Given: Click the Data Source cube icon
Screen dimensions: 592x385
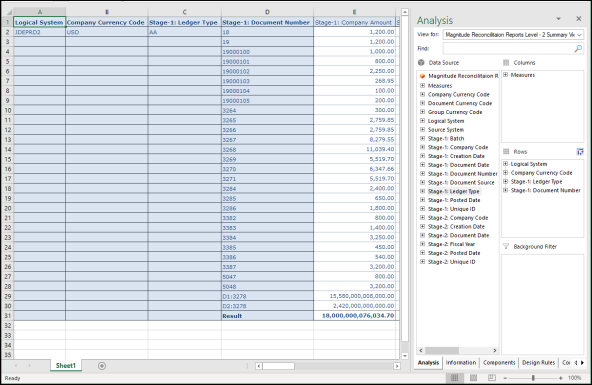Looking at the screenshot, I should [421, 63].
